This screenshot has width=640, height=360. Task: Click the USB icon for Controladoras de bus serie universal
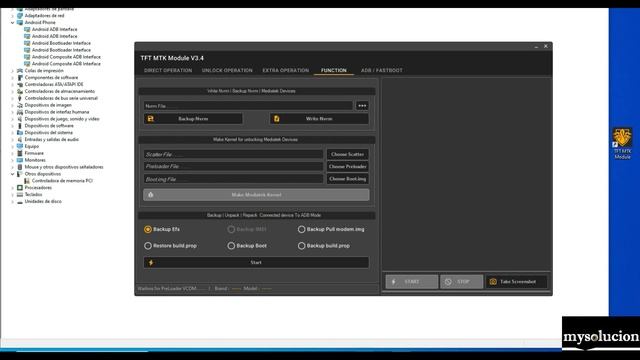pos(20,98)
